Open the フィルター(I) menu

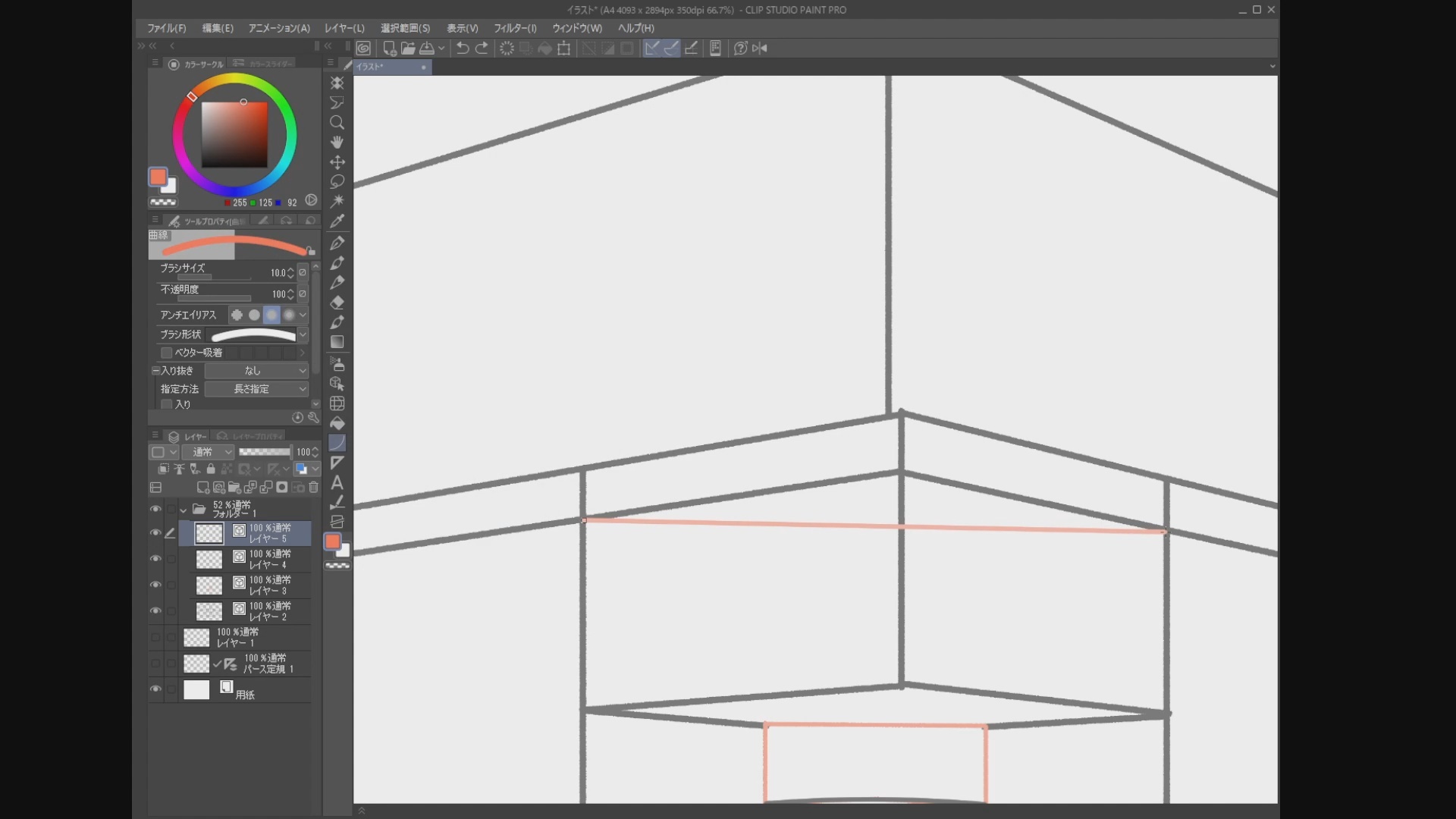click(x=515, y=28)
